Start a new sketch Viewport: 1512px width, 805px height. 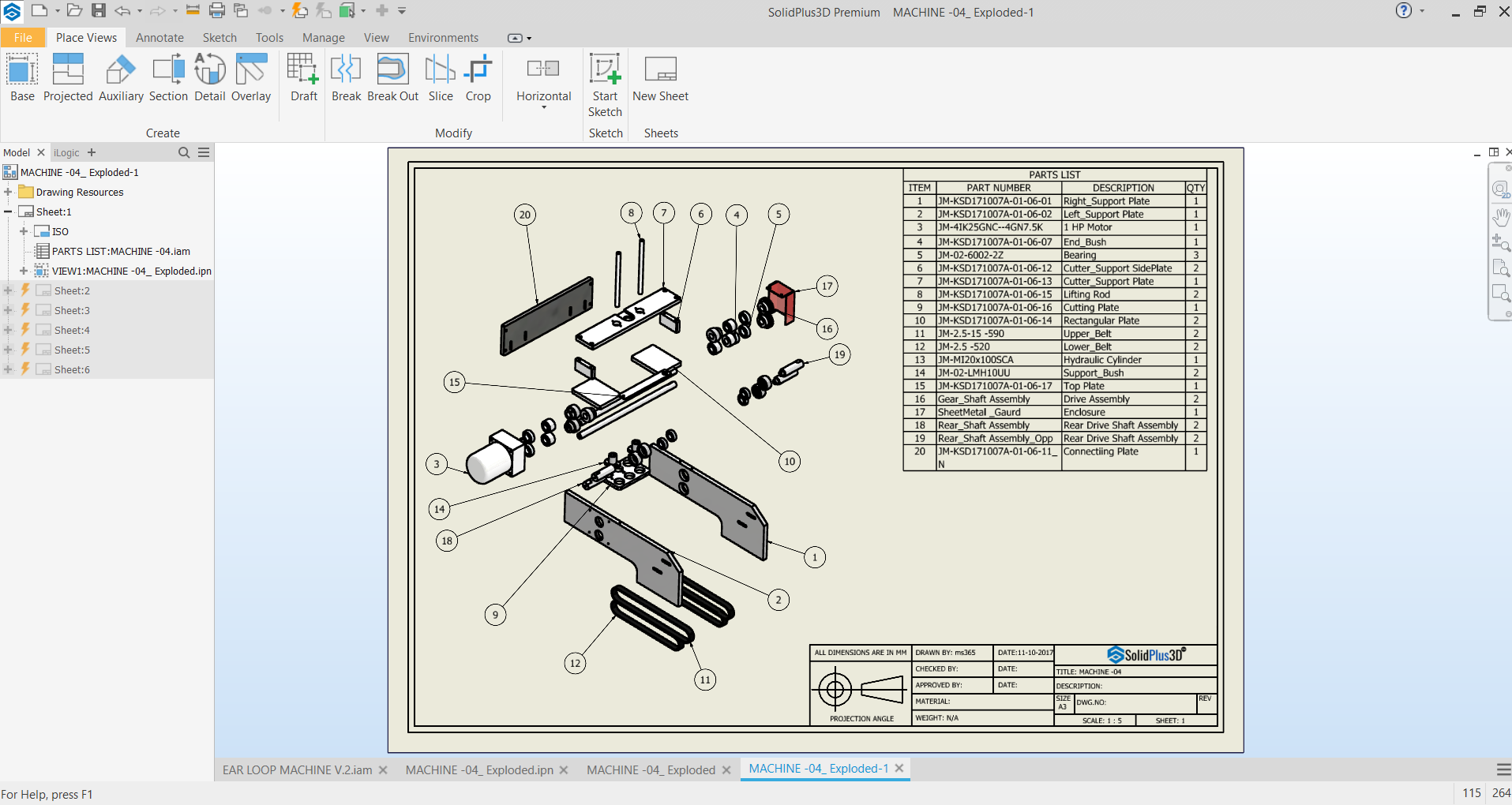pyautogui.click(x=605, y=85)
